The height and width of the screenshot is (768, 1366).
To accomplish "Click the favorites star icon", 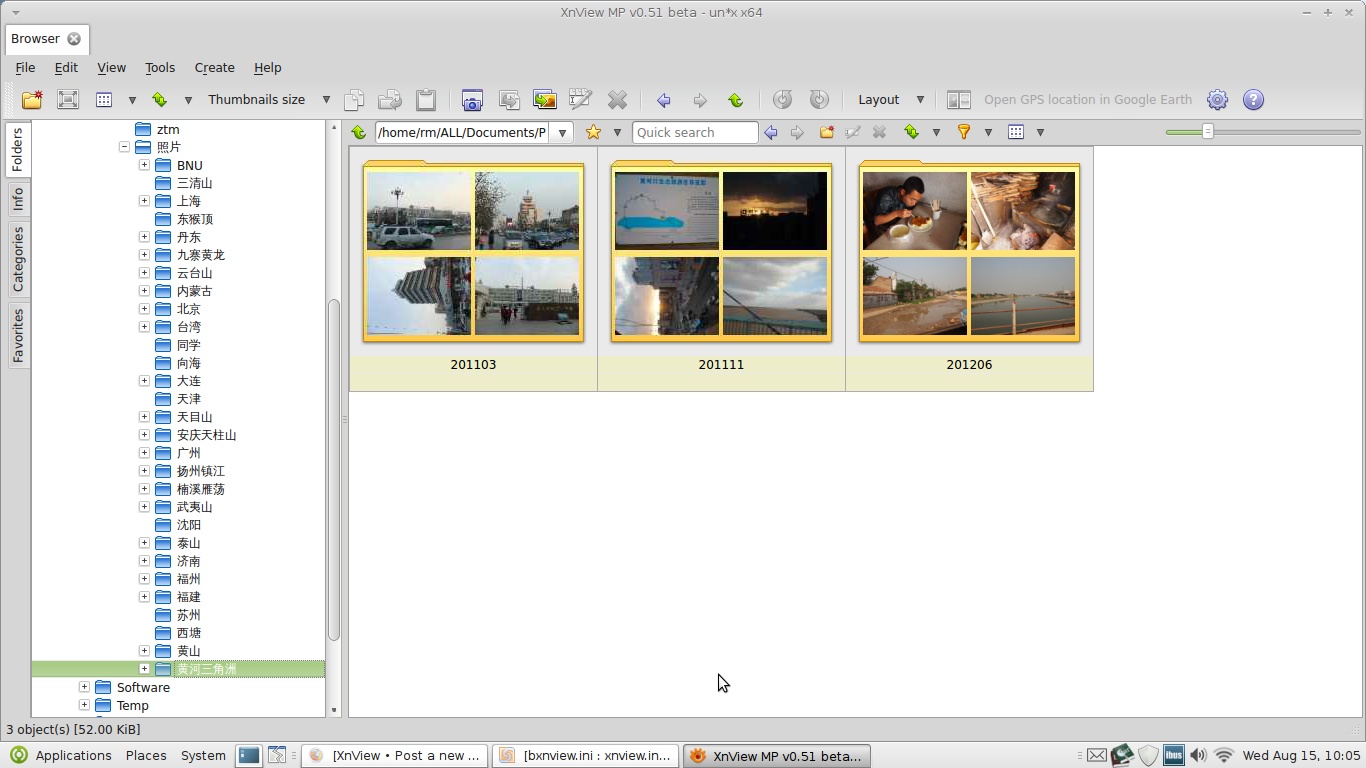I will (x=593, y=132).
